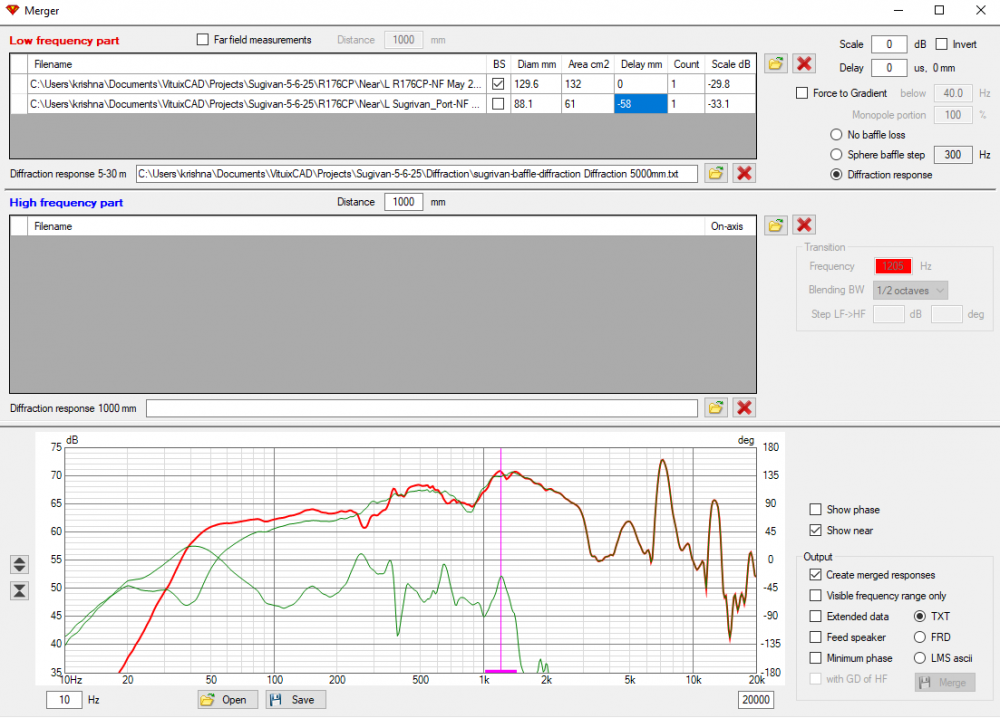Choose FRD output format
1000x718 pixels.
(x=920, y=637)
